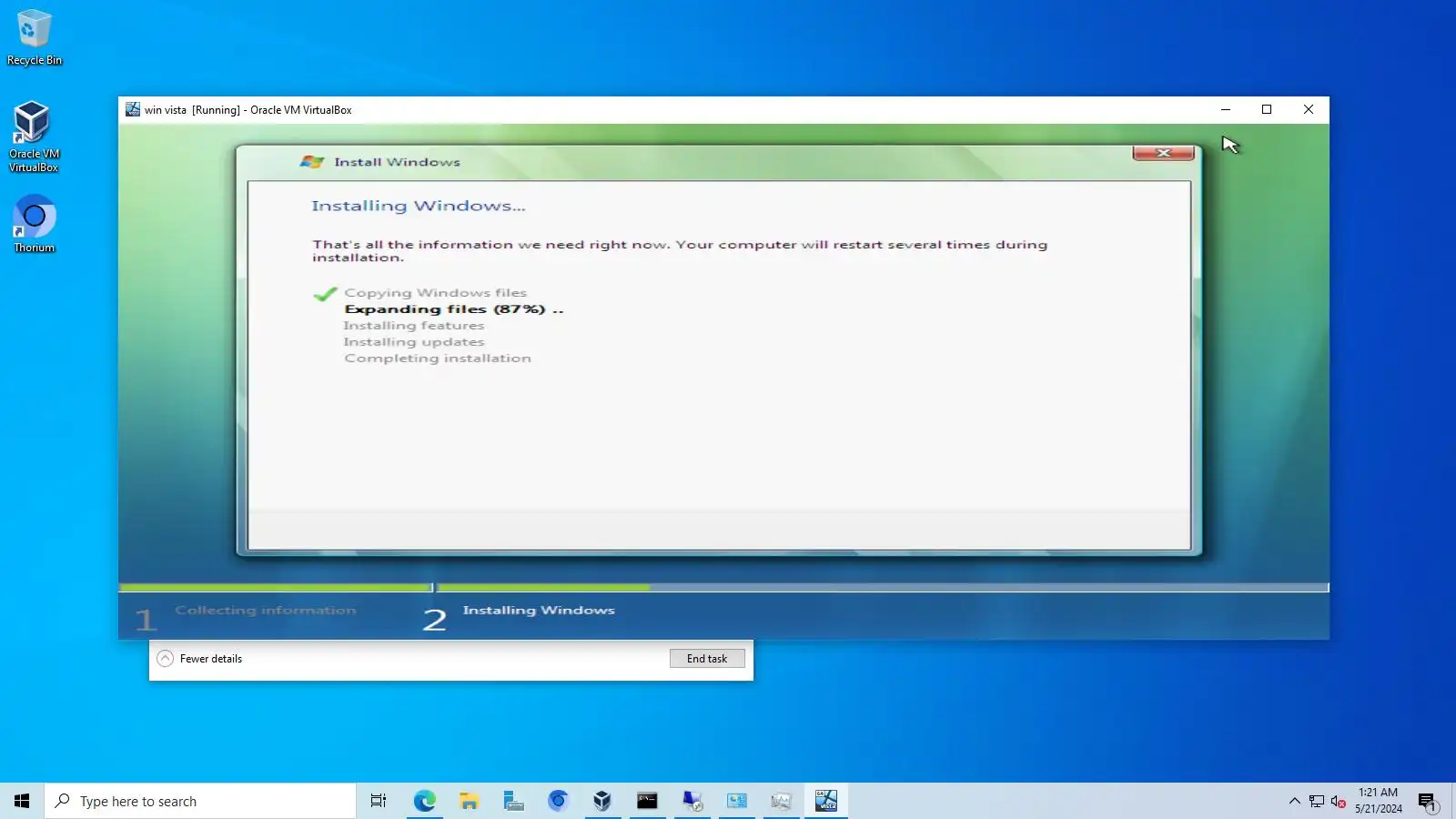Switch to VirtualBox Manager on the taskbar
1456x819 pixels.
[x=602, y=801]
